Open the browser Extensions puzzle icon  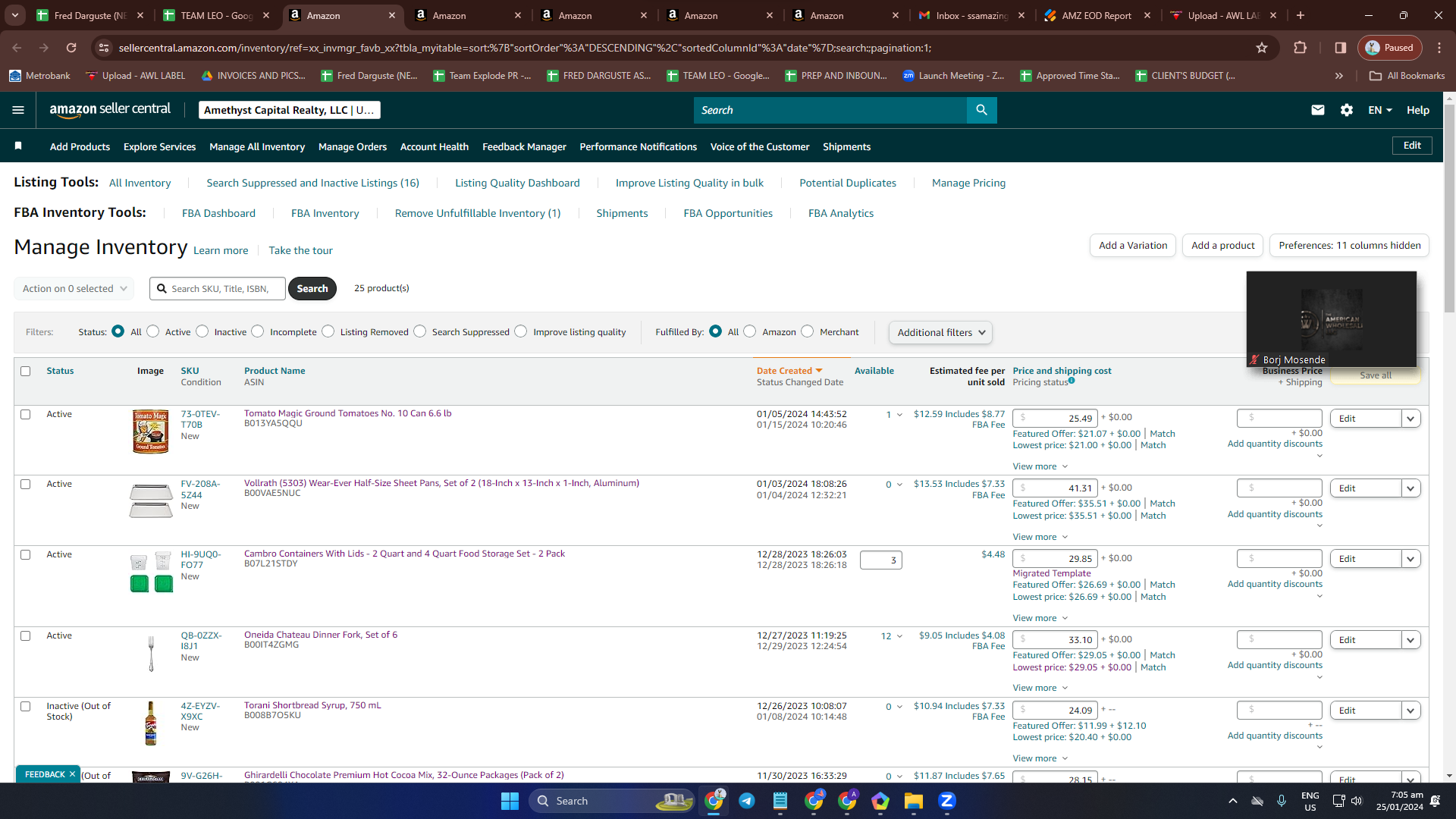(x=1300, y=48)
